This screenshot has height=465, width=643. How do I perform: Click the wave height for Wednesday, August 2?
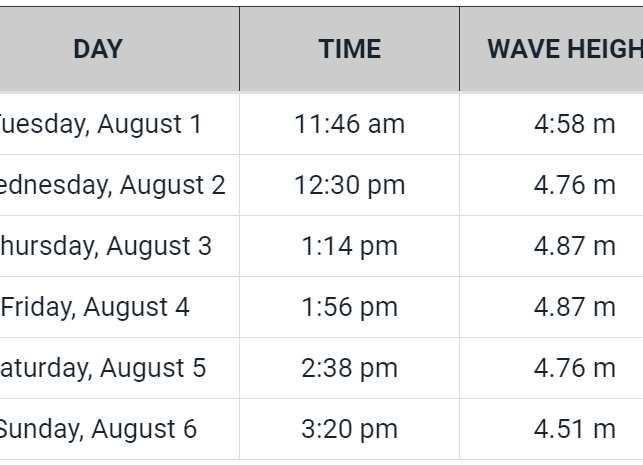[574, 185]
